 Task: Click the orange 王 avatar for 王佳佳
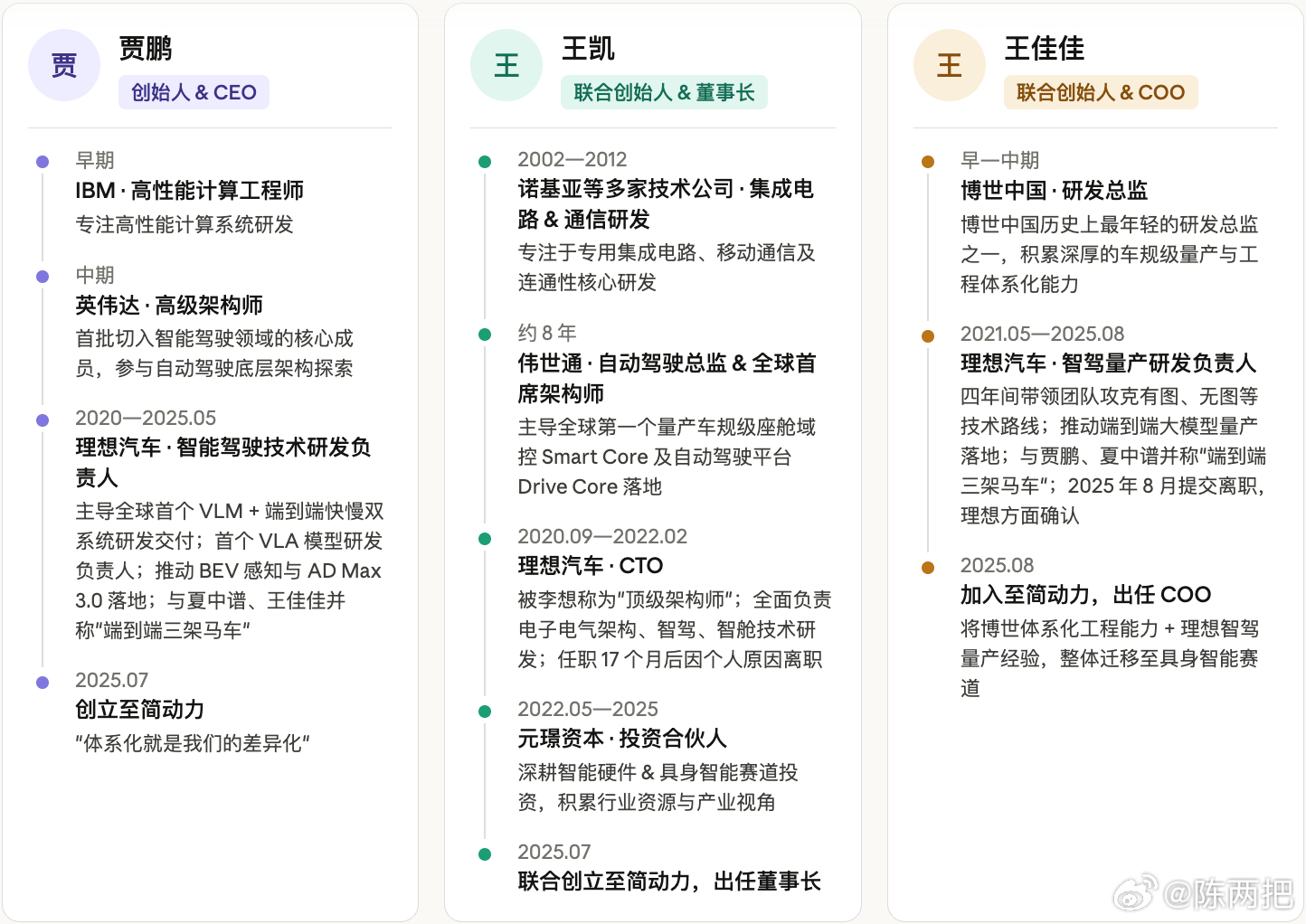coord(950,65)
